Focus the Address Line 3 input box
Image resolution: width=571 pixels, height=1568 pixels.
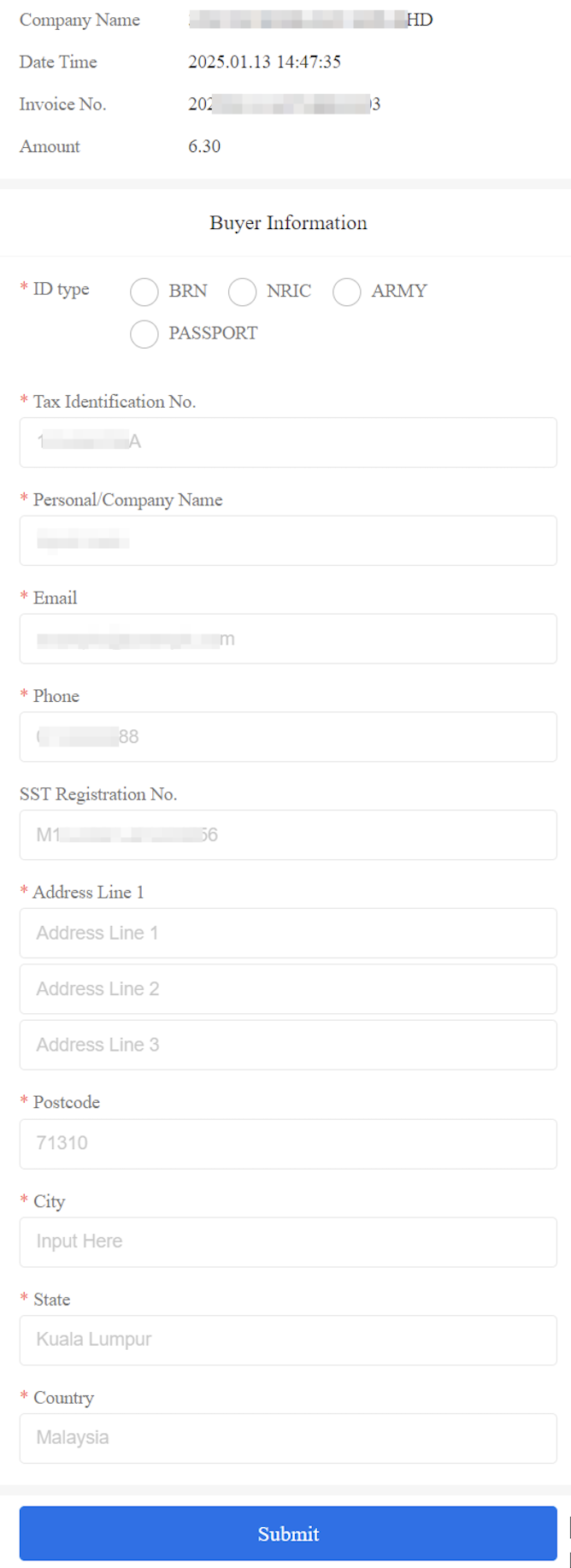click(288, 1045)
